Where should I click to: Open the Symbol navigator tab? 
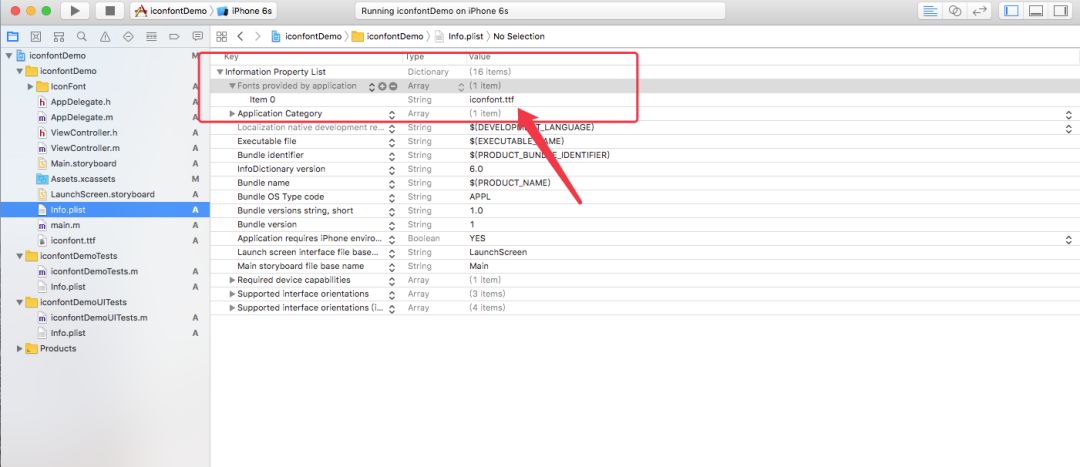click(x=59, y=37)
